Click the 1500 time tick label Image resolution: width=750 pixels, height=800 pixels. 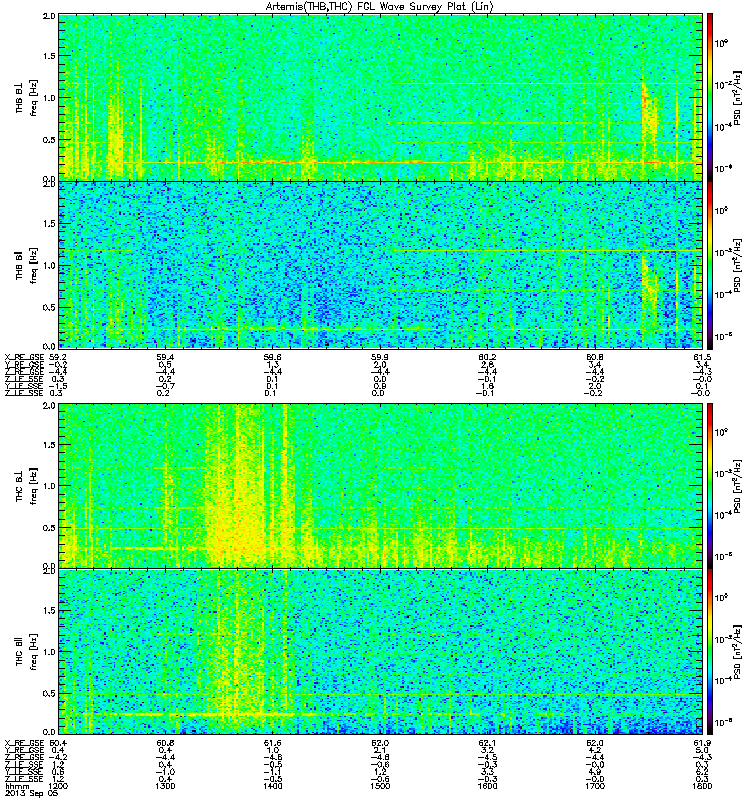(x=380, y=786)
